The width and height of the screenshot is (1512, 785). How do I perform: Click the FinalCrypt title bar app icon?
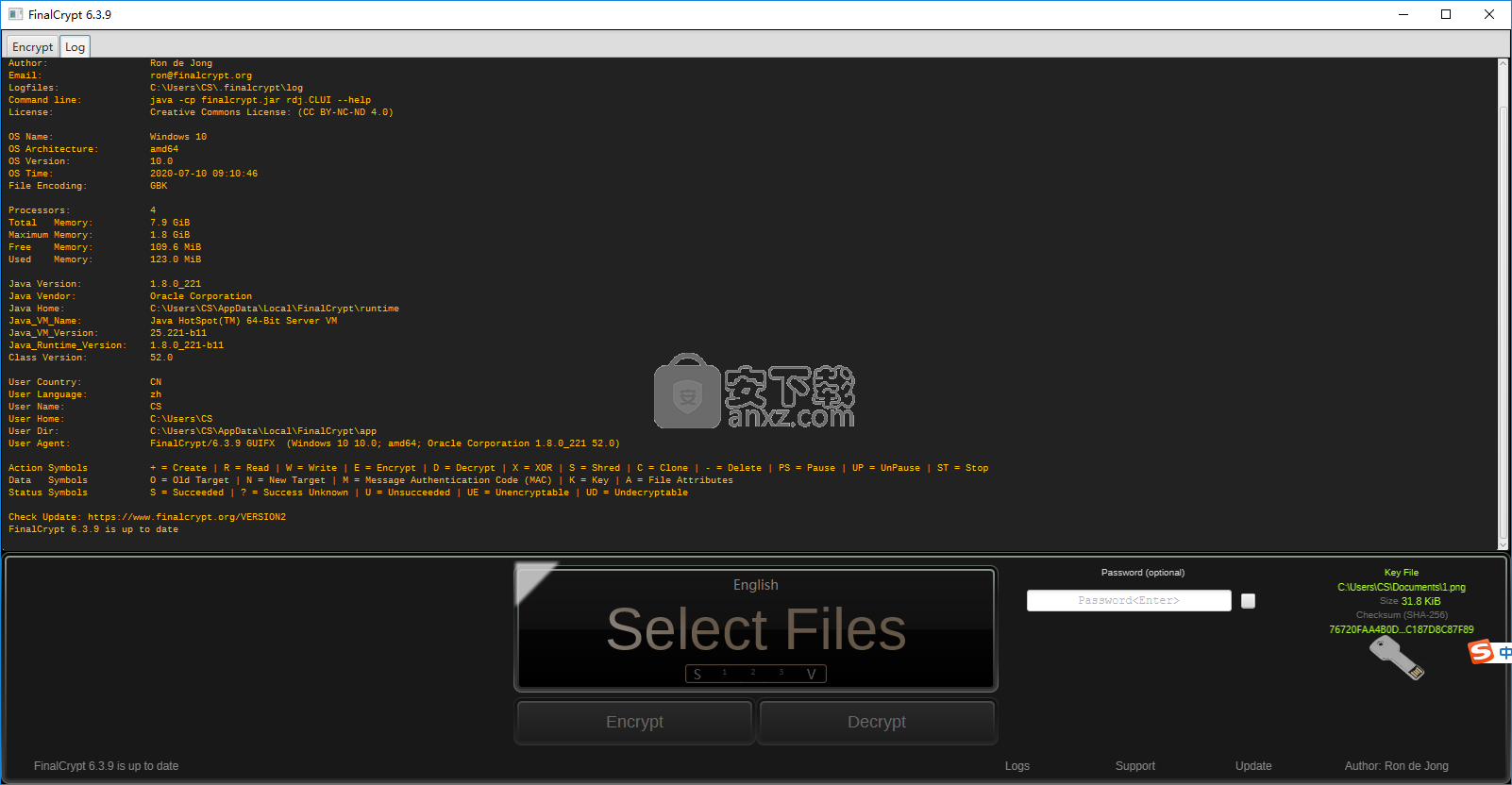coord(15,14)
